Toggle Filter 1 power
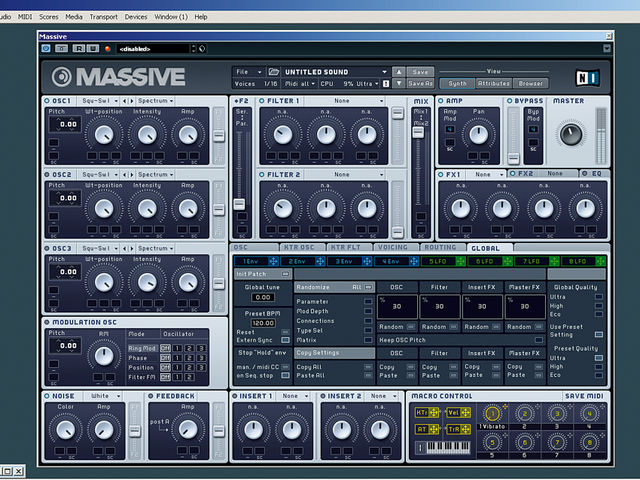The image size is (640, 480). [262, 100]
